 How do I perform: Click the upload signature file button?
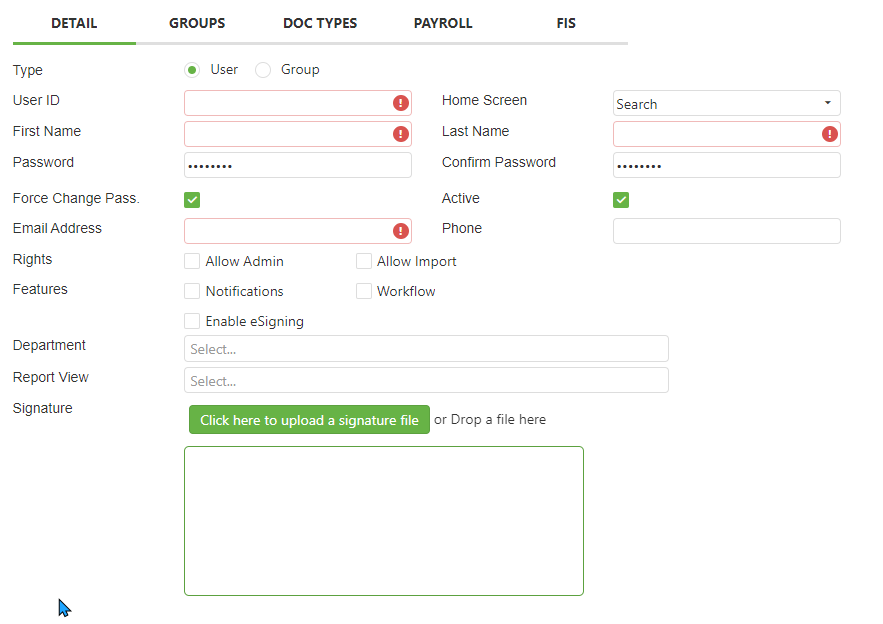point(309,420)
